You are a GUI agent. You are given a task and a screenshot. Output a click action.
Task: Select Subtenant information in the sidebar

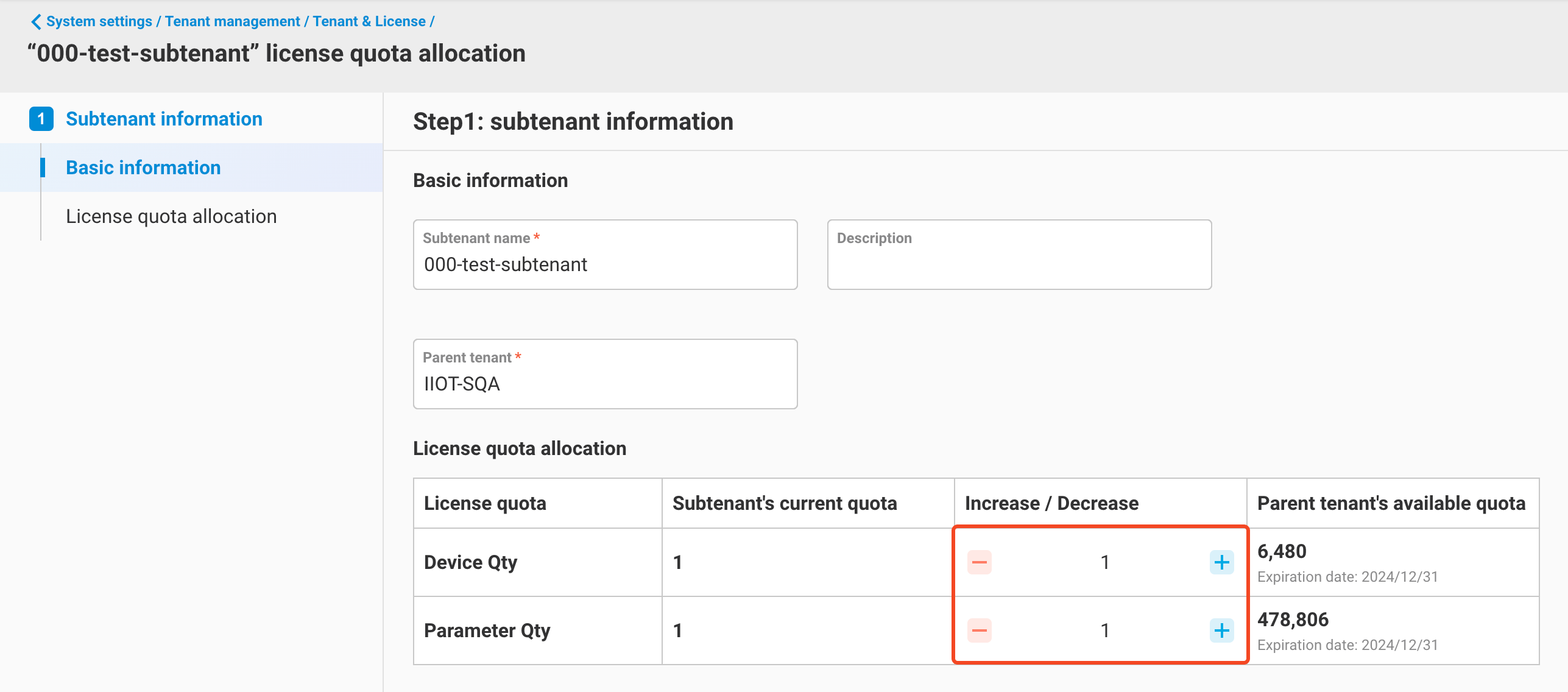tap(163, 119)
